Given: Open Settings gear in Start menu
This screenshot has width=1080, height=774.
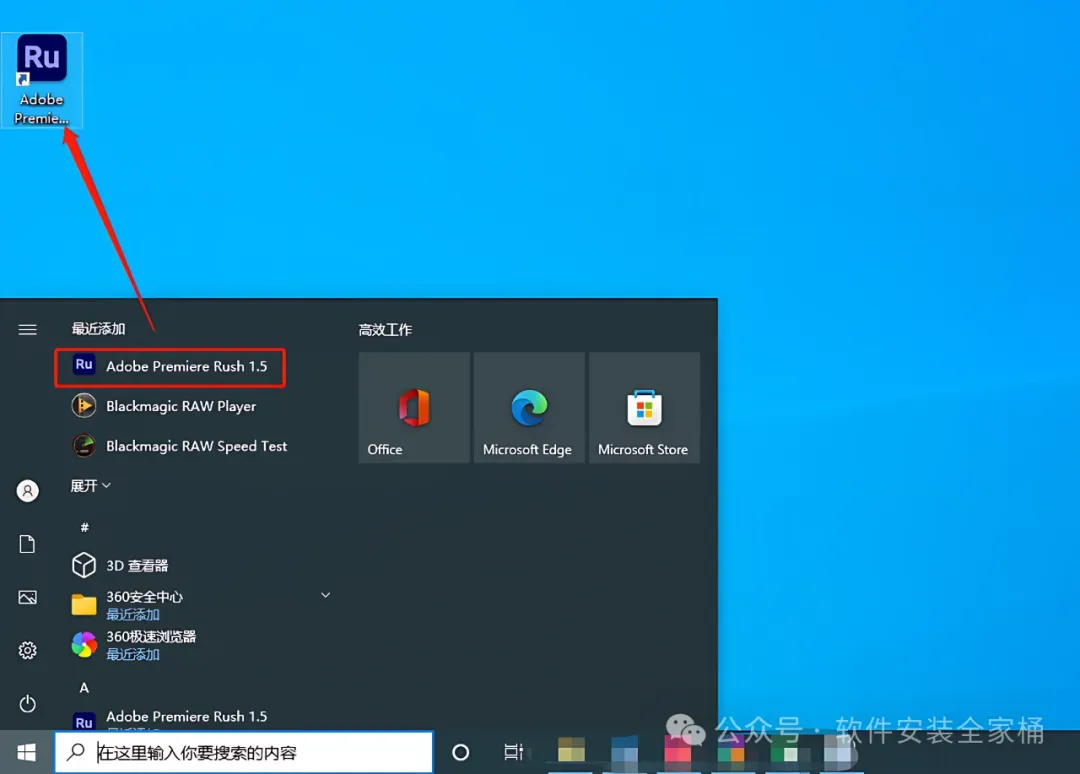Looking at the screenshot, I should point(28,650).
